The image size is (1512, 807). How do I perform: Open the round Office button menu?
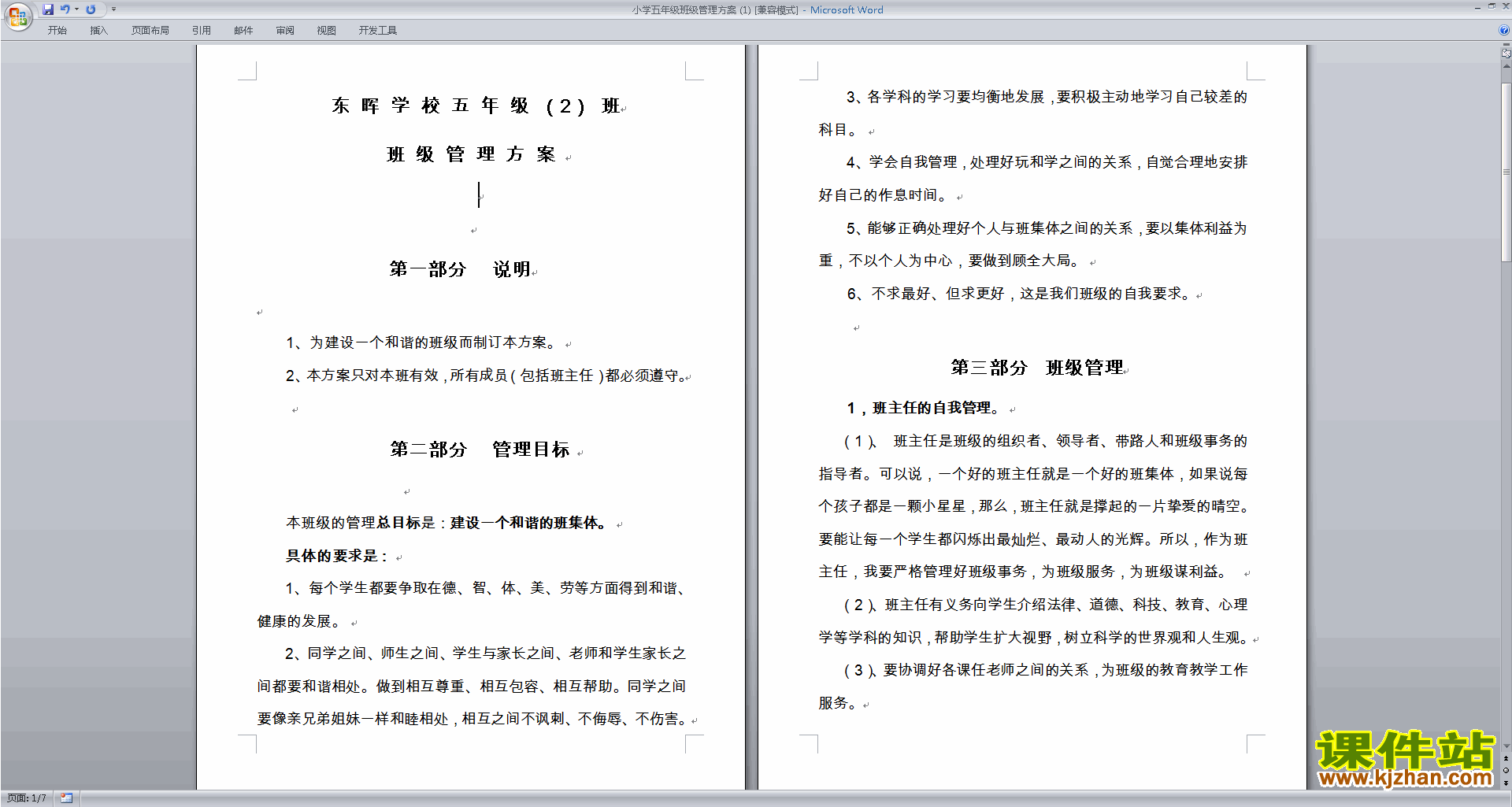point(17,16)
